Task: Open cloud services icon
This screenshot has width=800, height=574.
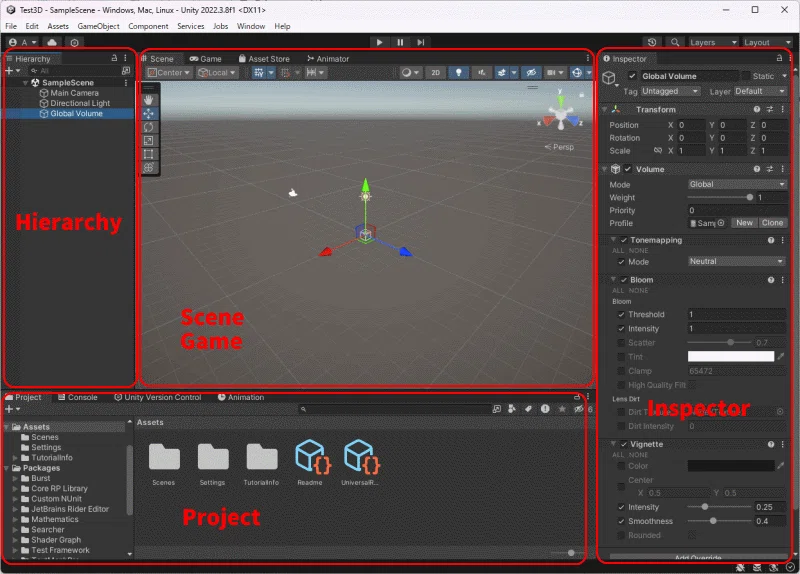Action: click(x=52, y=42)
